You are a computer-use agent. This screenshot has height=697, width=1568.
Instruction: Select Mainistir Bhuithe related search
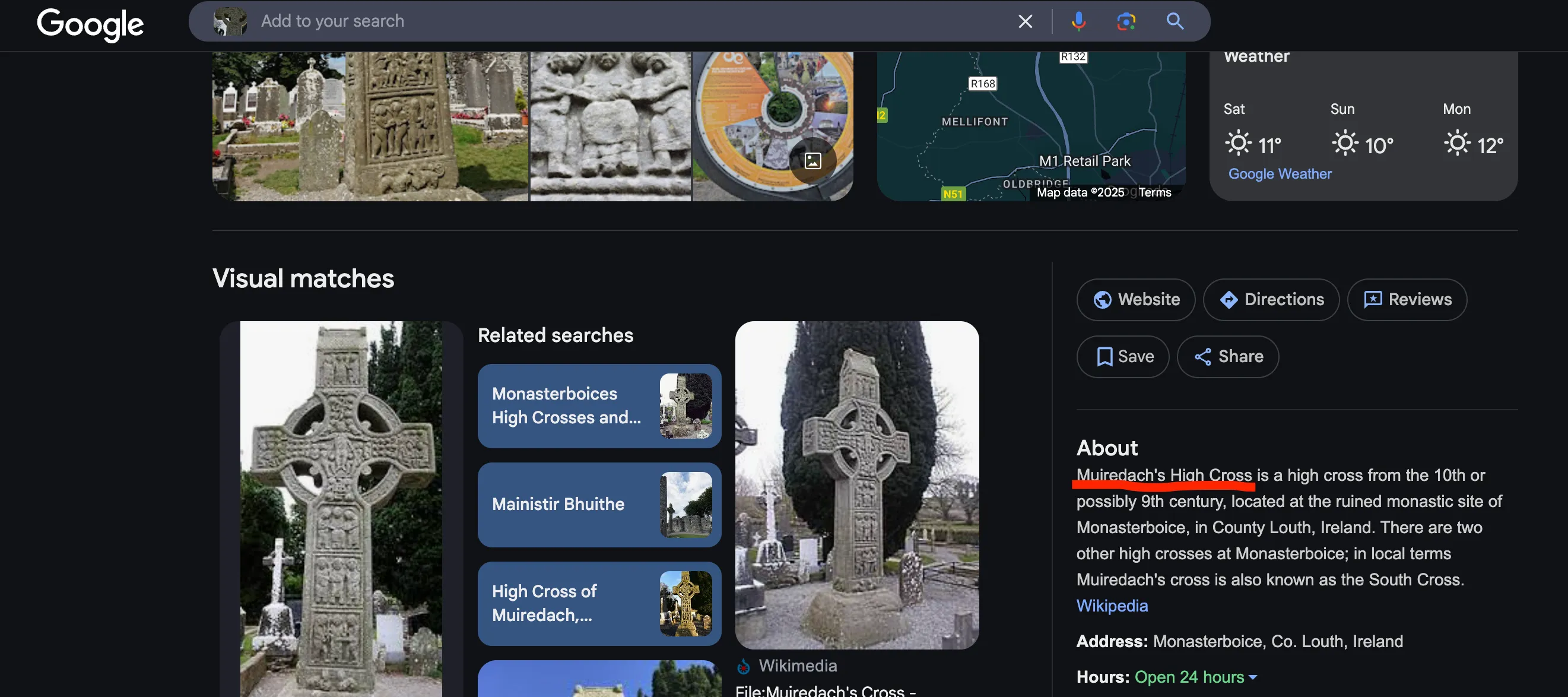coord(599,505)
